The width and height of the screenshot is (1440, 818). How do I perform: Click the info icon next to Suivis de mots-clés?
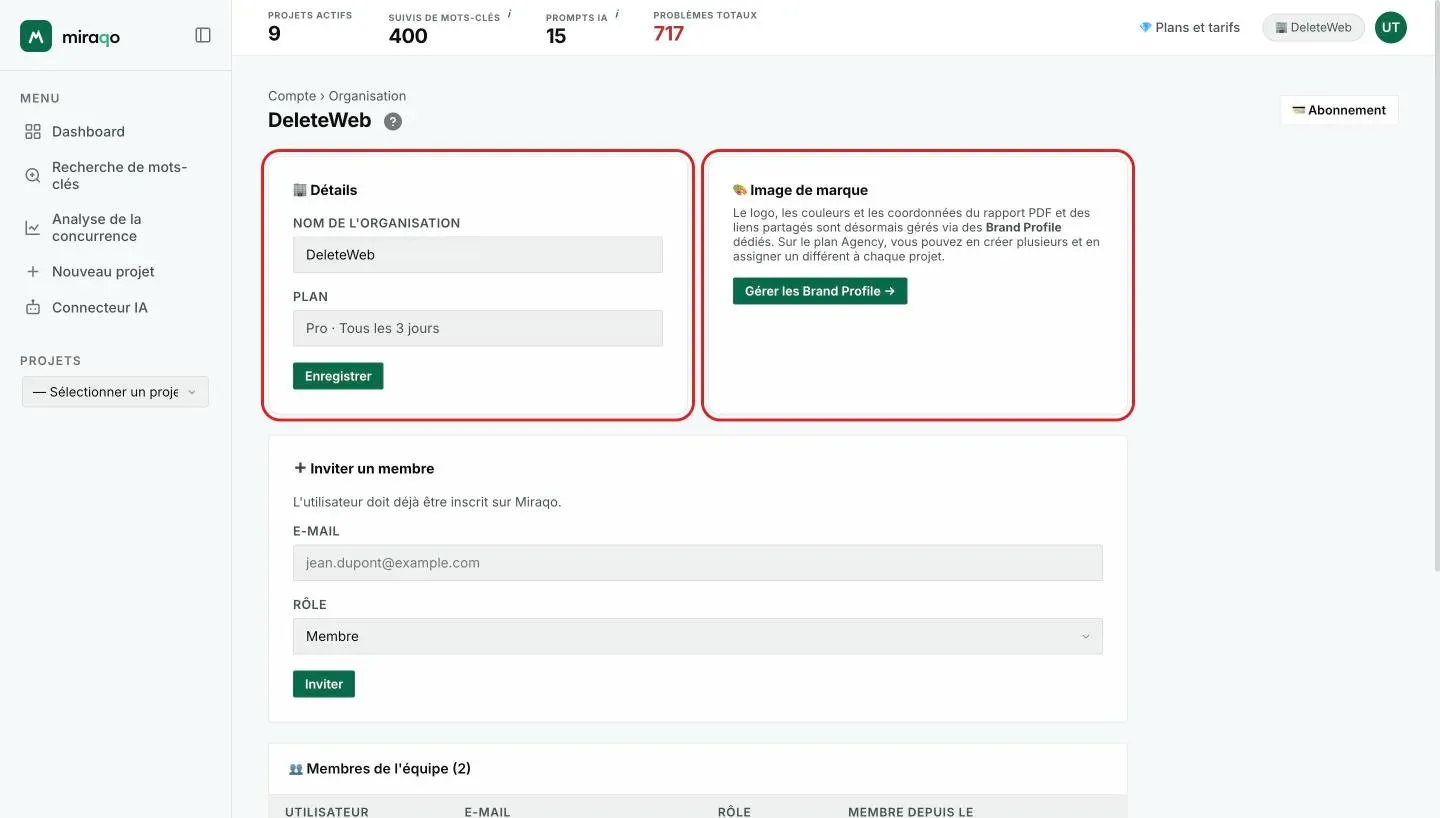[x=510, y=14]
